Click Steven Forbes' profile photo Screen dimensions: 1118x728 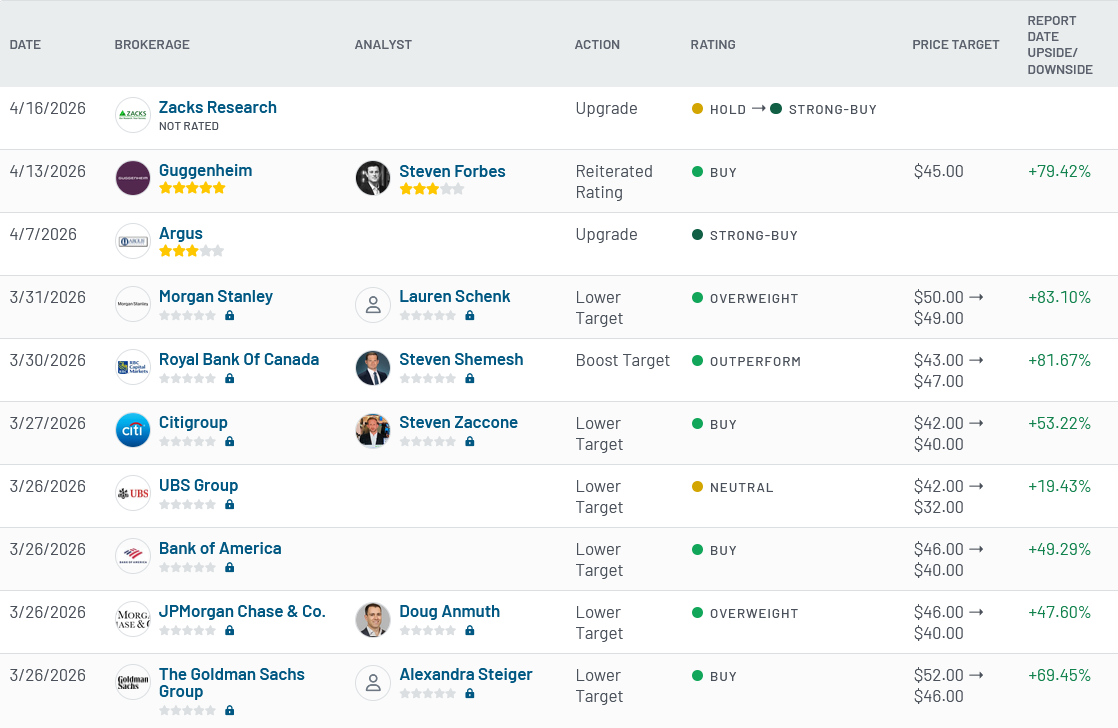[373, 178]
